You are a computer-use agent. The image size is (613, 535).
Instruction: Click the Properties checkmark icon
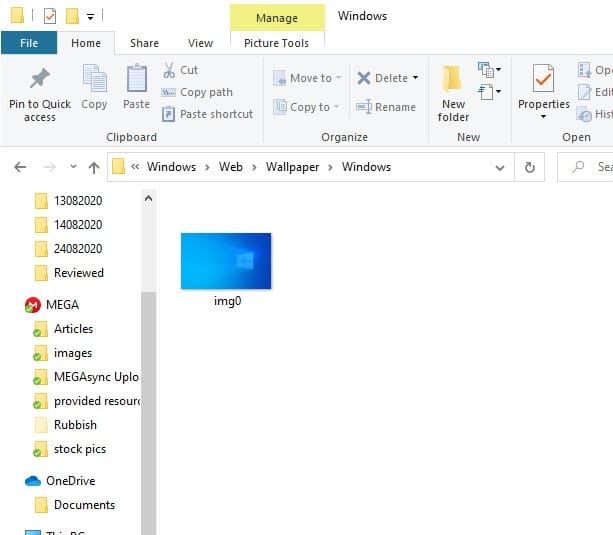click(x=543, y=78)
